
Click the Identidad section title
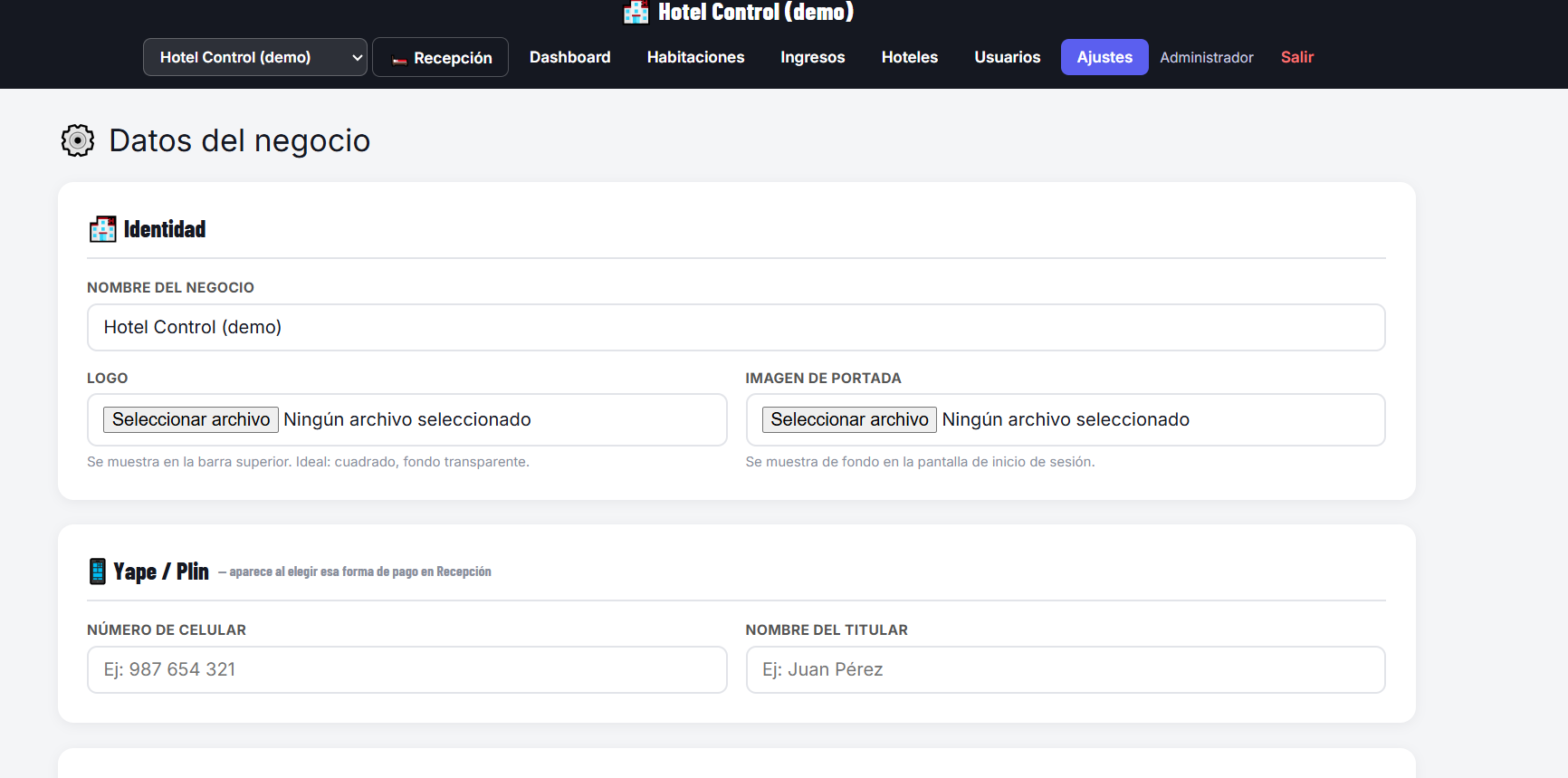[165, 229]
